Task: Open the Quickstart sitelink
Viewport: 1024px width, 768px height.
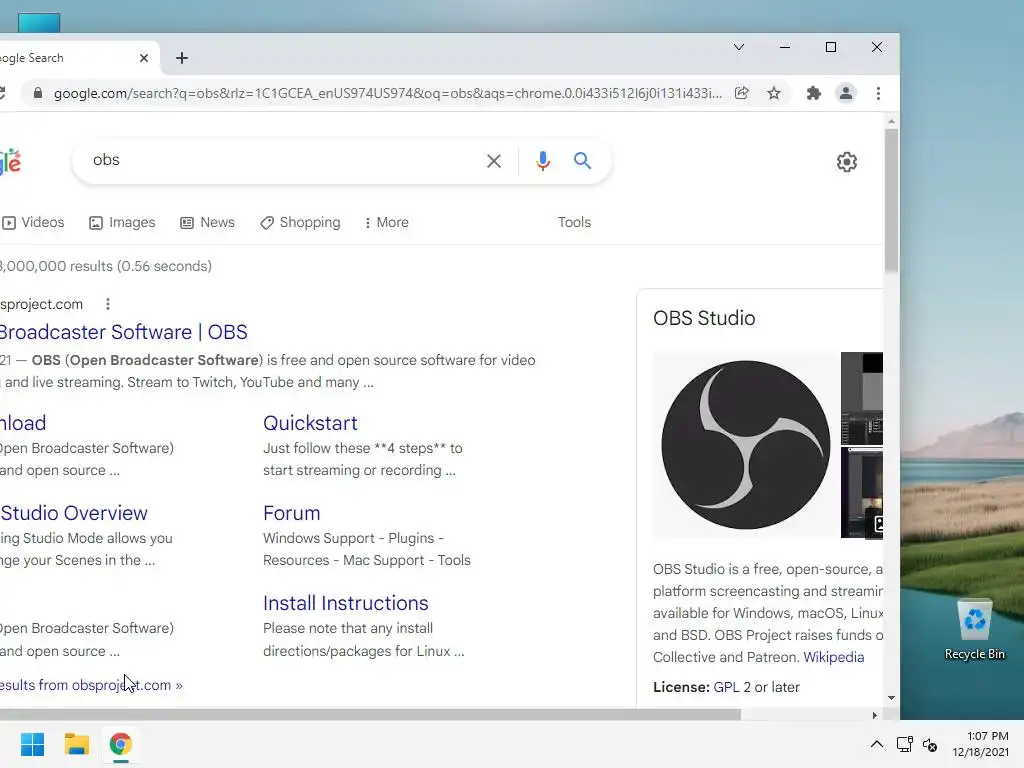Action: (x=310, y=423)
